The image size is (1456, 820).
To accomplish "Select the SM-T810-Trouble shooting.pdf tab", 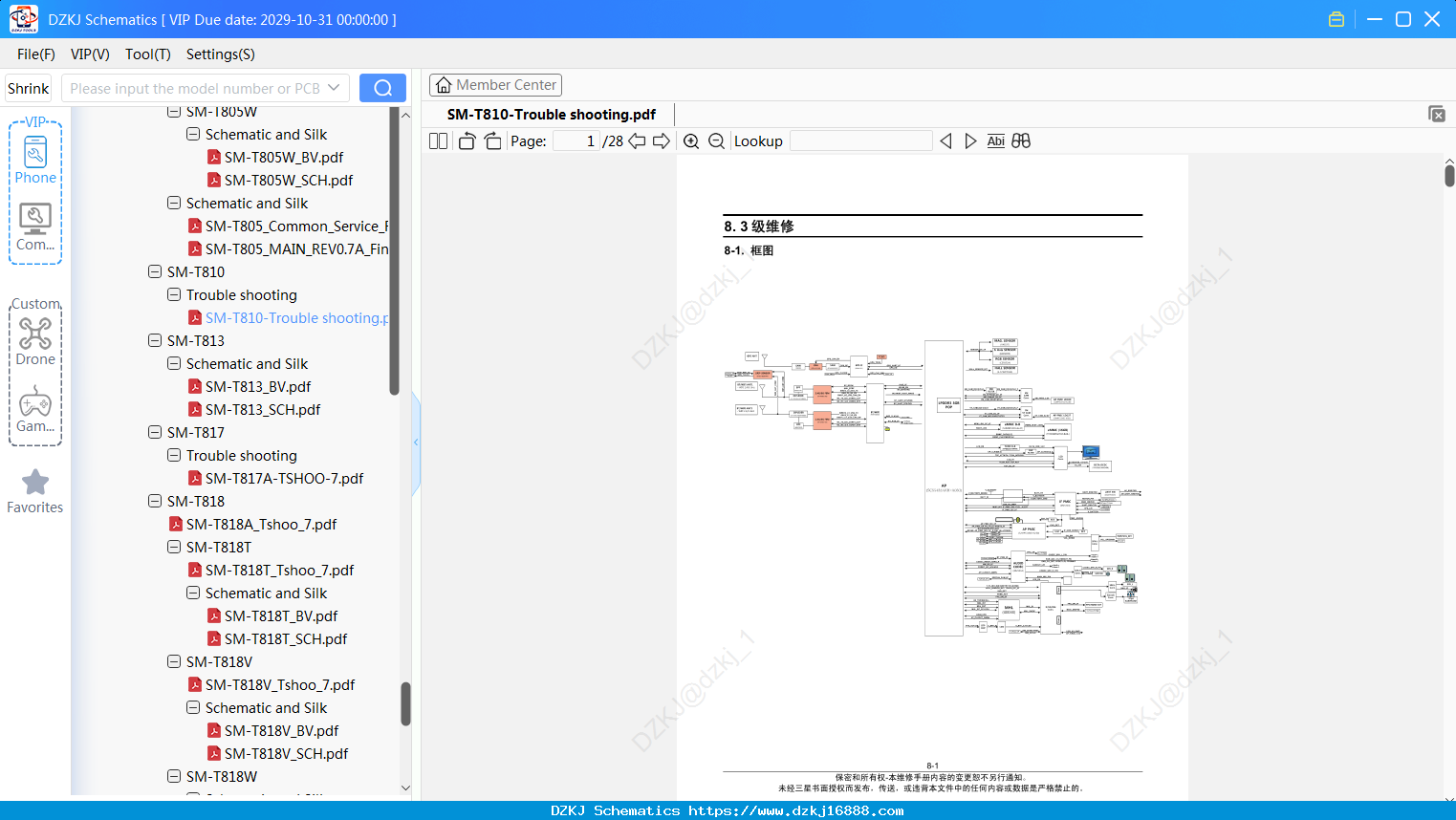I will [552, 115].
